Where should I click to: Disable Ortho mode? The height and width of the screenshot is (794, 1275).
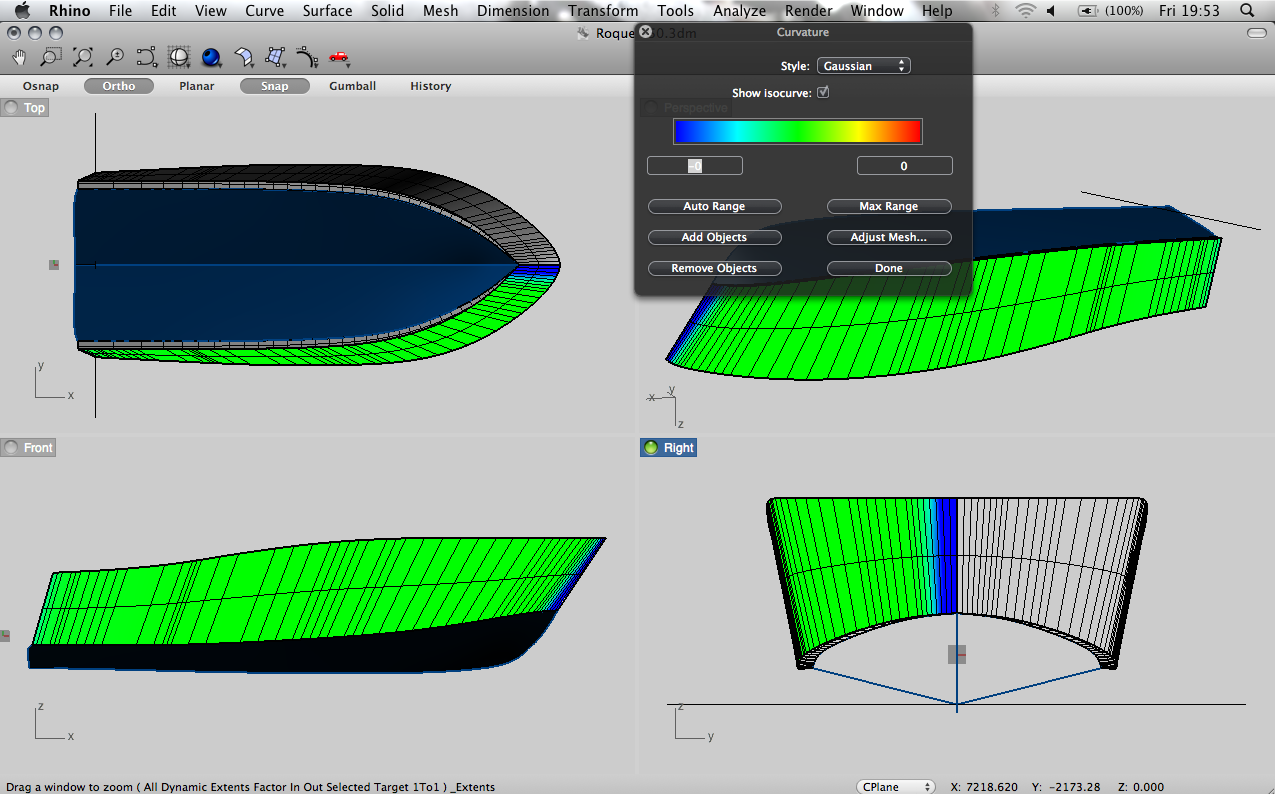118,86
